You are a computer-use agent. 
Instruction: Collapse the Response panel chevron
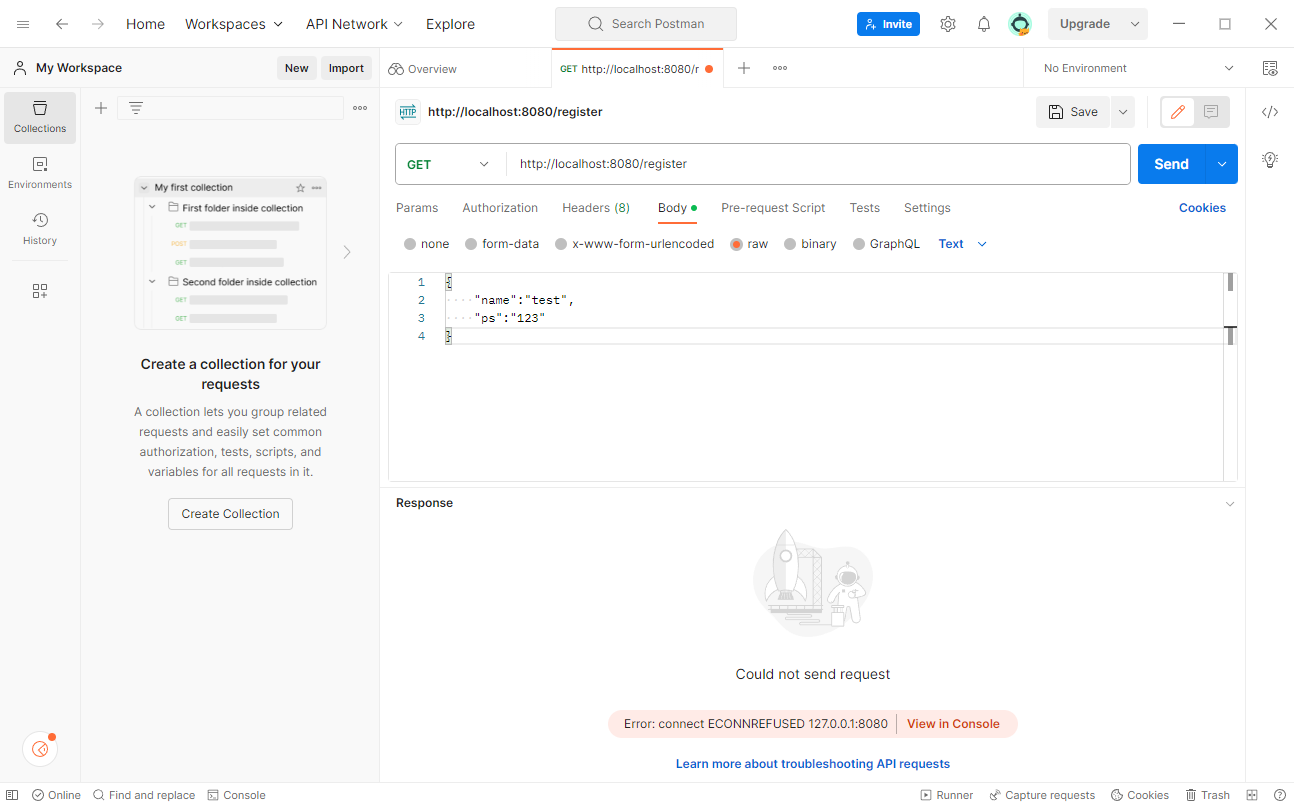[1230, 504]
